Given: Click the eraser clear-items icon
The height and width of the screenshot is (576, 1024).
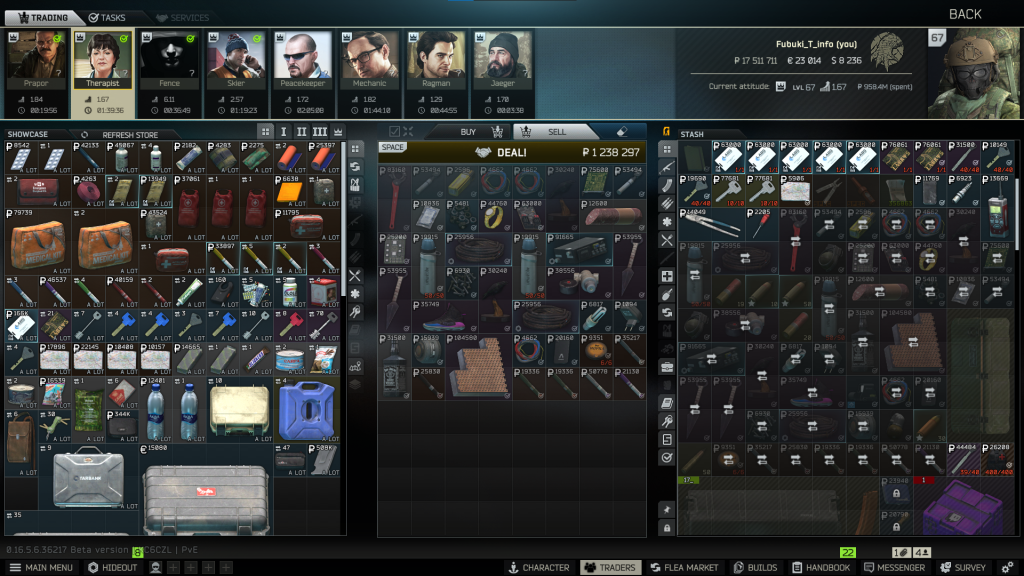Looking at the screenshot, I should tap(622, 132).
